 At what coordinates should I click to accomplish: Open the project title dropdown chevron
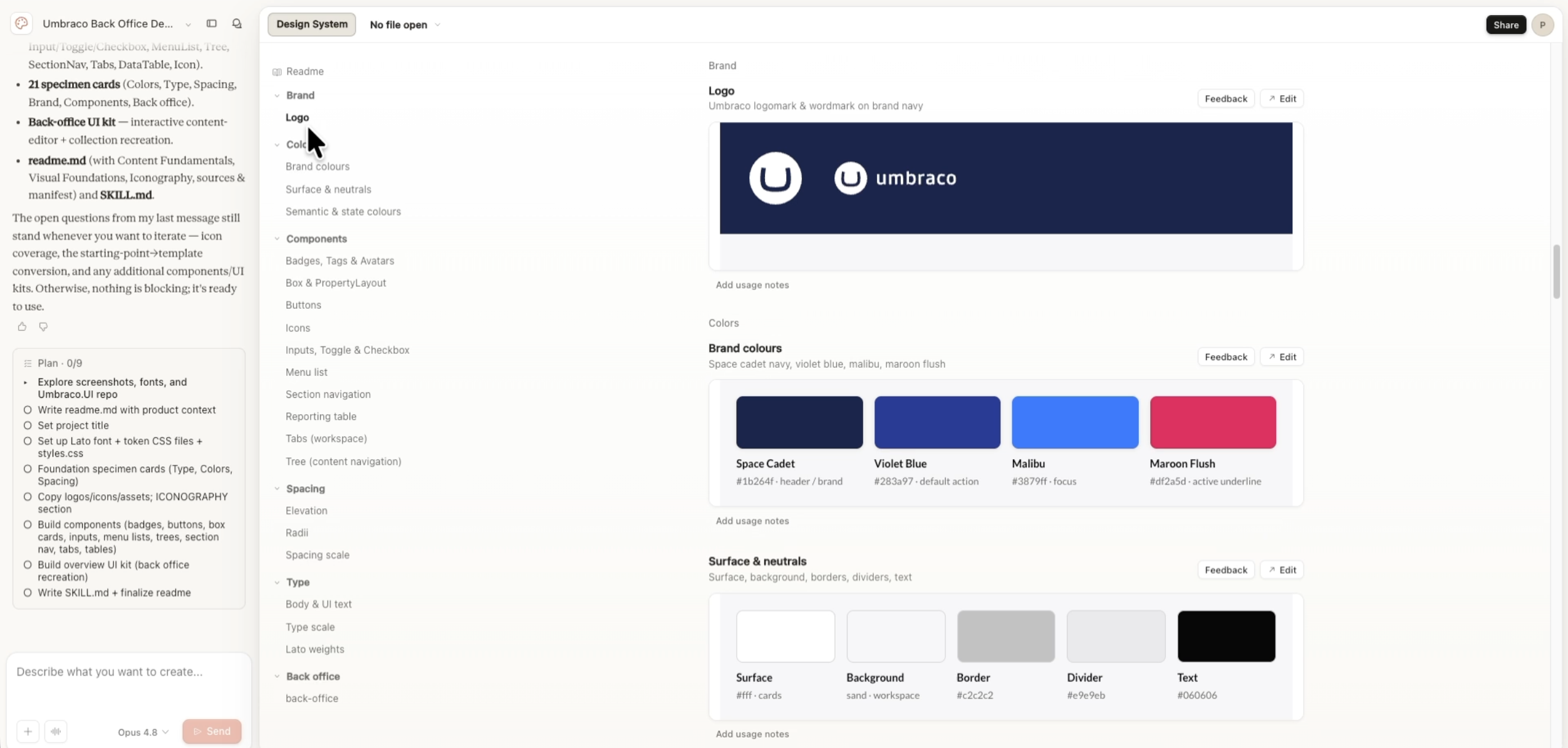(188, 24)
